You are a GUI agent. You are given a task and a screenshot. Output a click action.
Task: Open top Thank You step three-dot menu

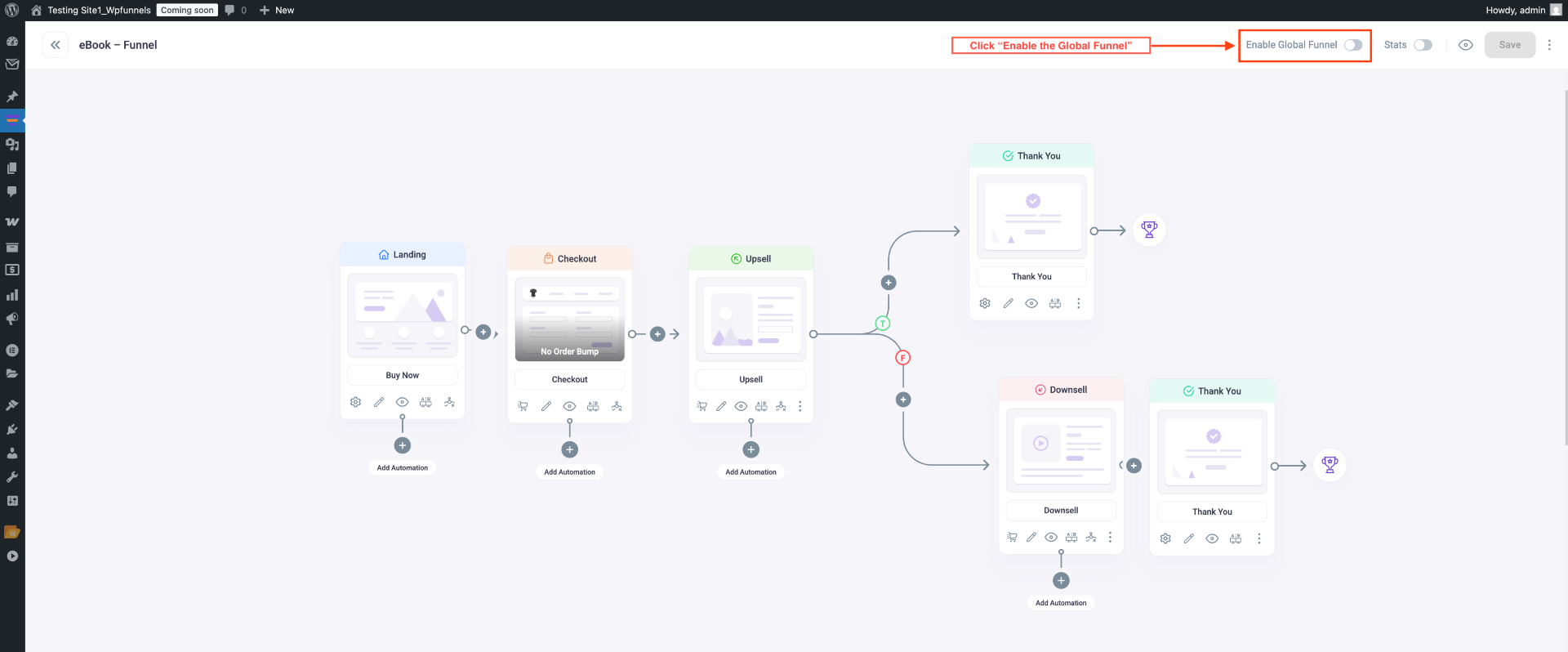tap(1079, 303)
